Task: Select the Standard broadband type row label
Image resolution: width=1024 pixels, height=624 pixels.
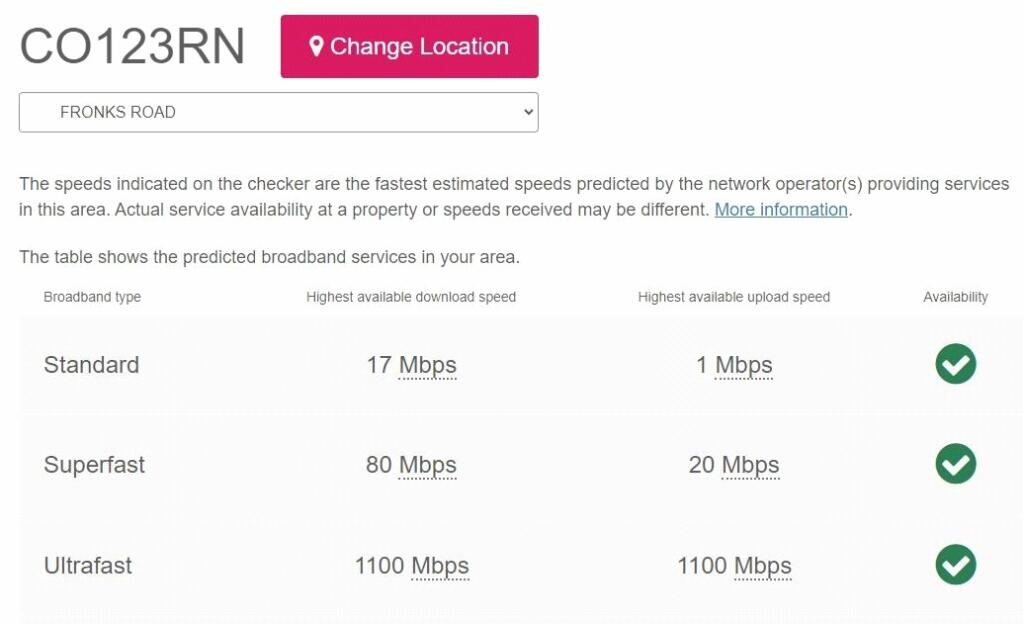Action: 91,365
